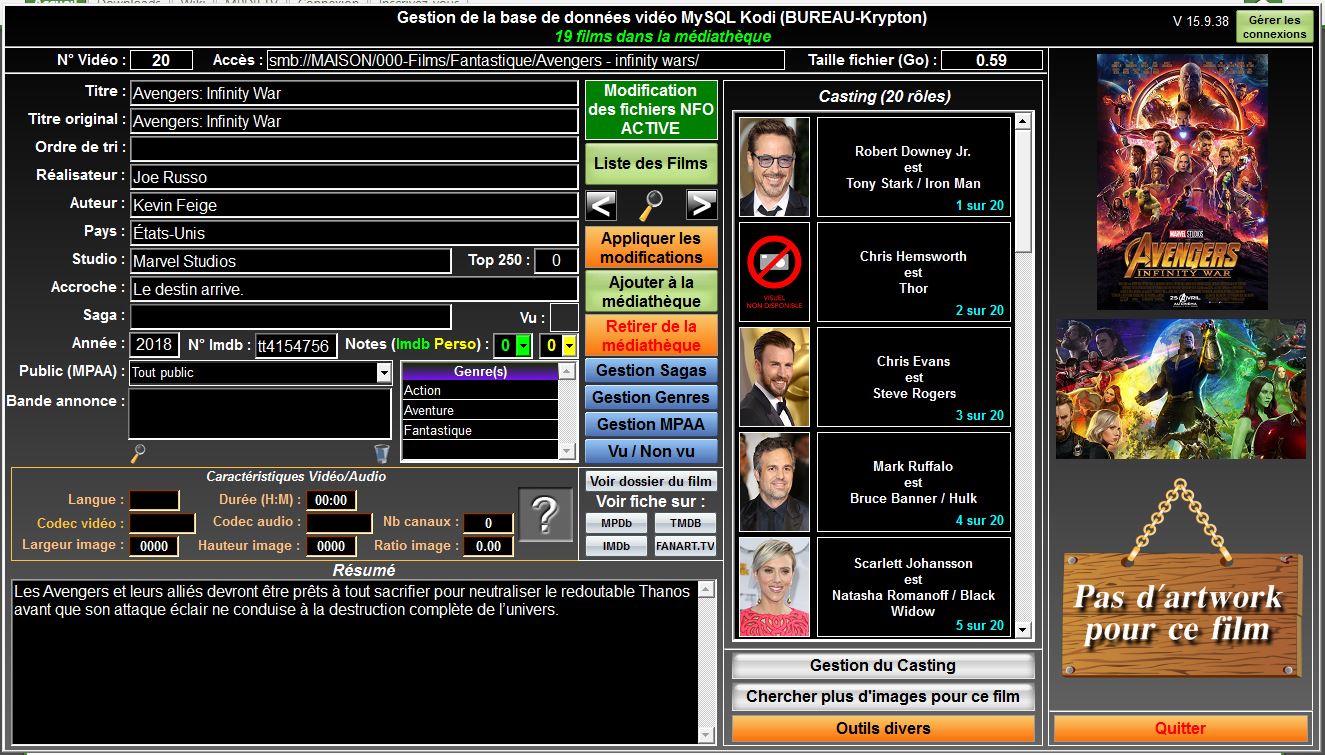
Task: Click the magnifying glass search icon between arrows
Action: (x=651, y=205)
